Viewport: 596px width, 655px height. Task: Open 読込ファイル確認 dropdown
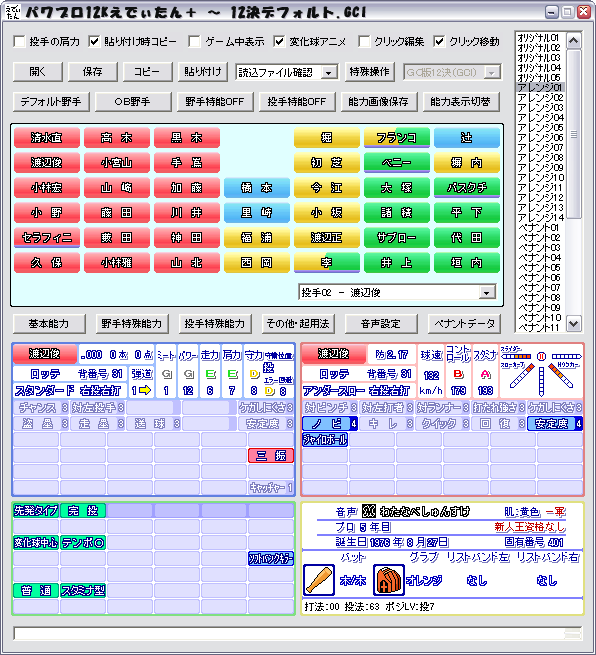click(329, 72)
